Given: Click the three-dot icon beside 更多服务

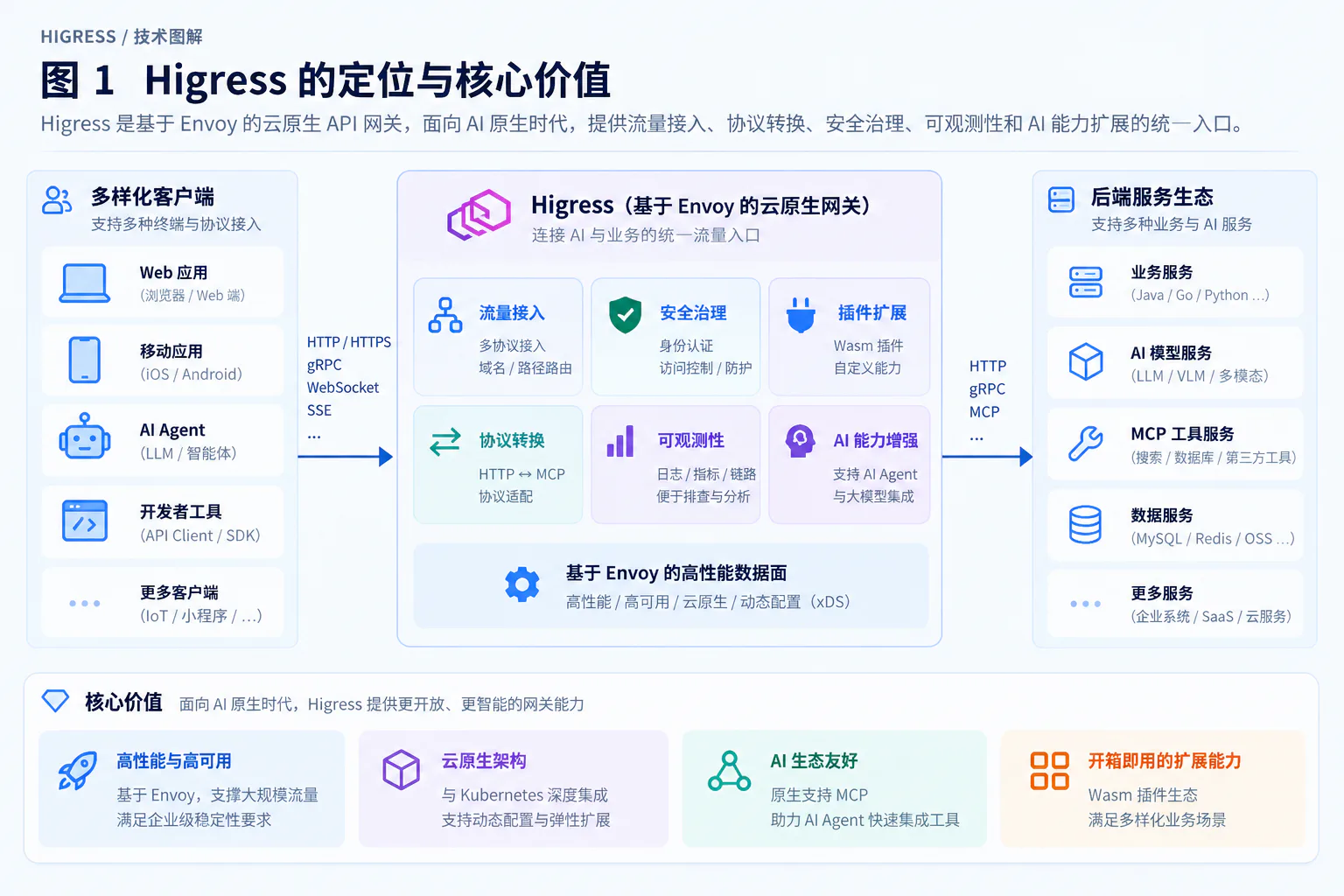Looking at the screenshot, I should pyautogui.click(x=1086, y=604).
